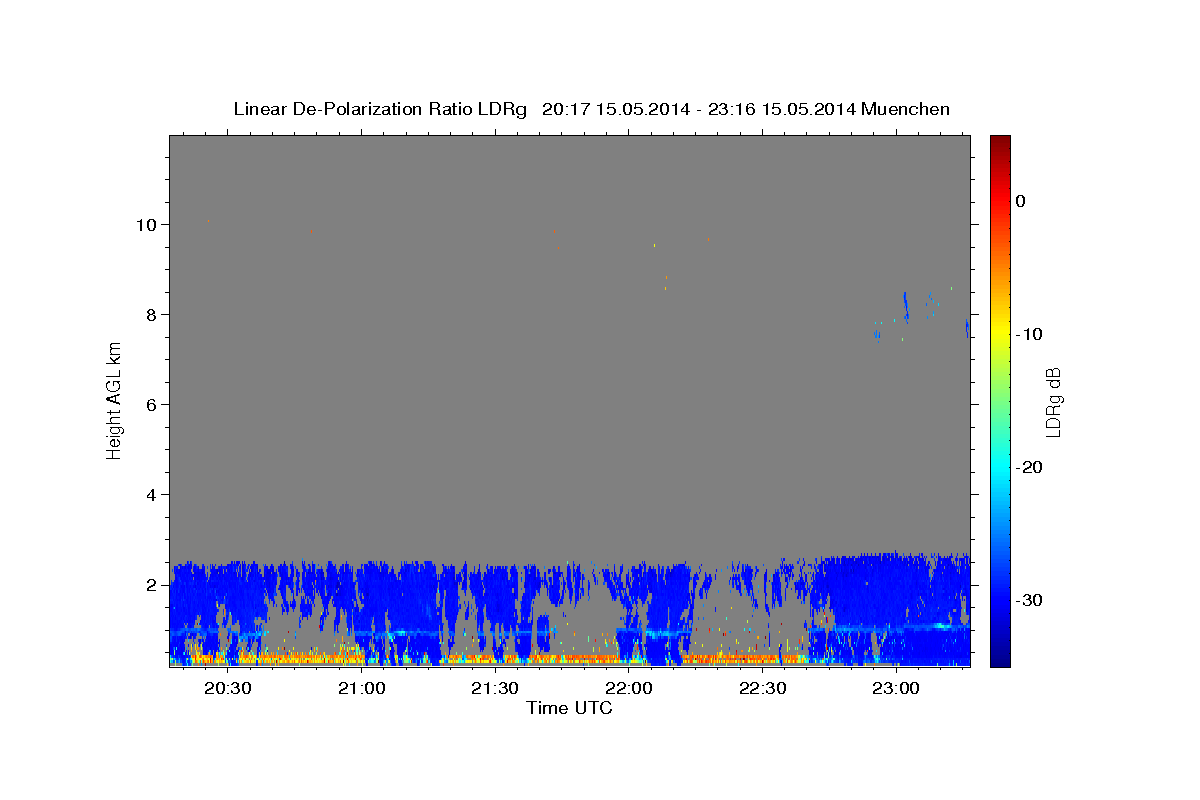This screenshot has height=800, width=1200.
Task: Click the 10 km height tick label
Action: click(x=146, y=225)
